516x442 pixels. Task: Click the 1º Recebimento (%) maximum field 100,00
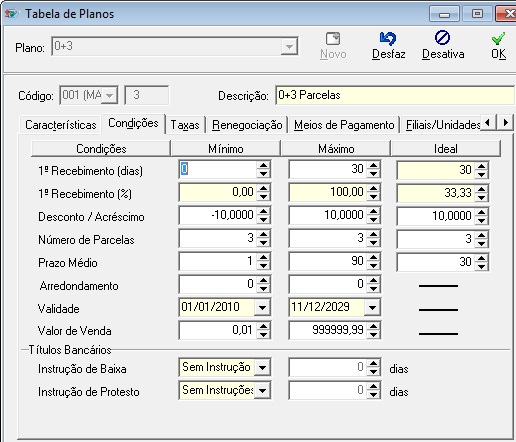click(x=328, y=192)
